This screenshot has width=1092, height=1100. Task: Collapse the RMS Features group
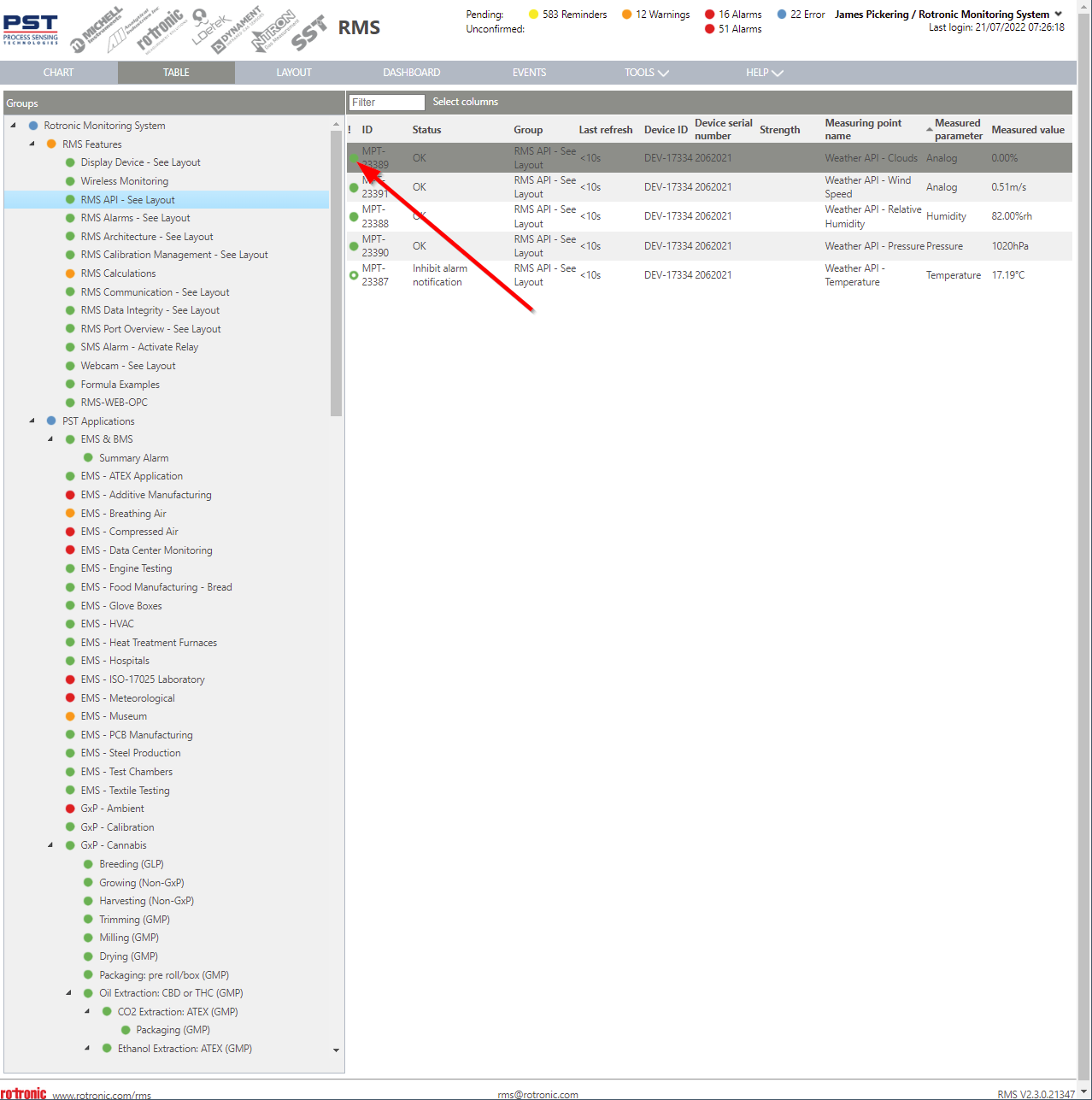[x=32, y=144]
